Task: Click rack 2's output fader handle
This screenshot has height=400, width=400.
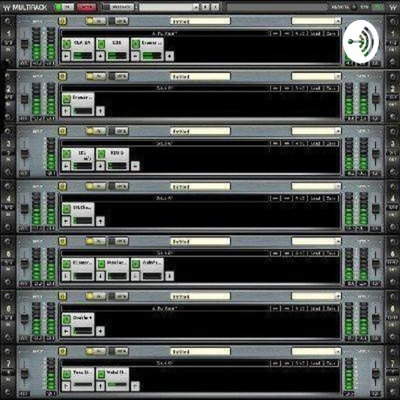Action: (x=376, y=99)
